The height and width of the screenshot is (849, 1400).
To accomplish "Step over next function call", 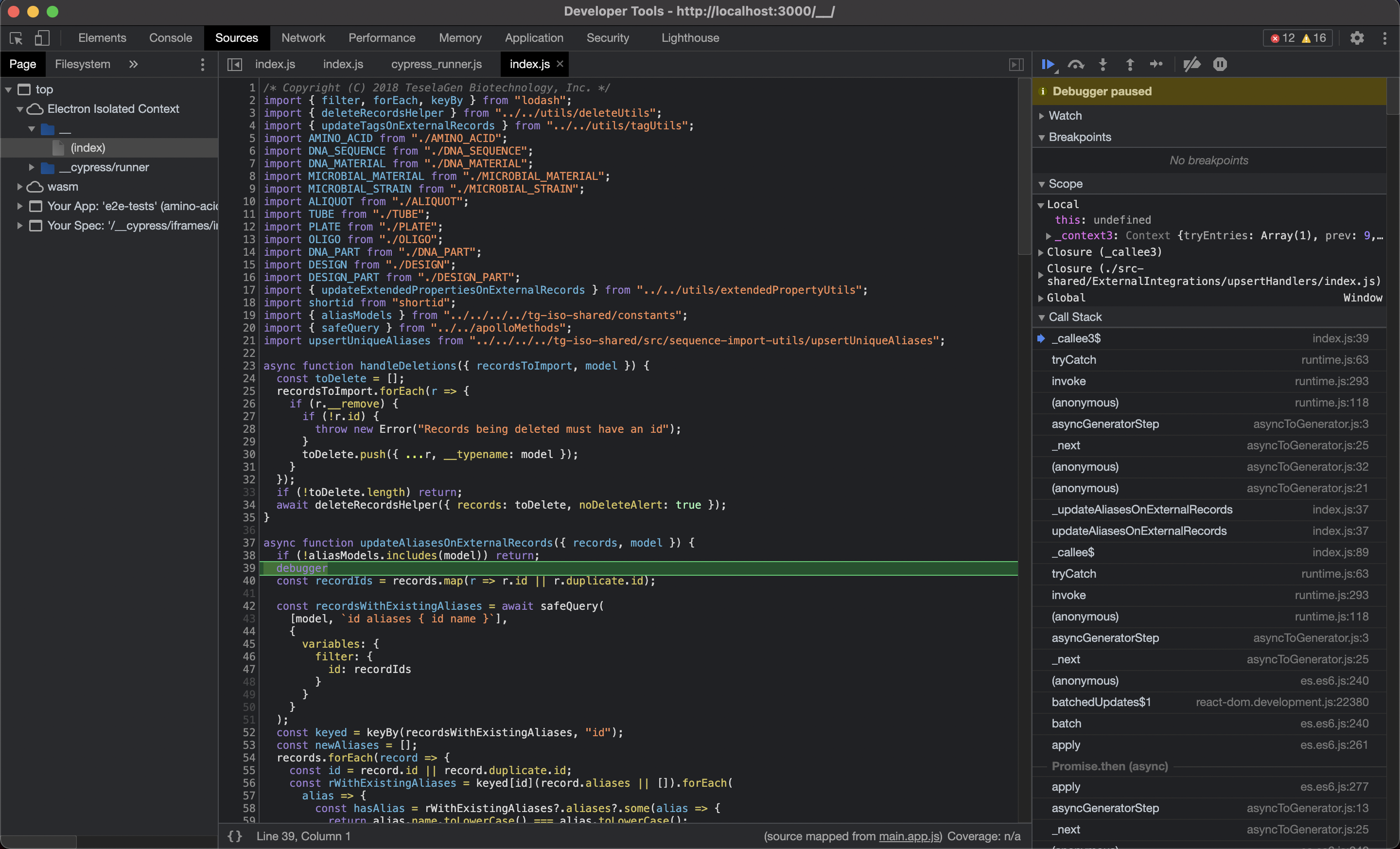I will 1076,64.
